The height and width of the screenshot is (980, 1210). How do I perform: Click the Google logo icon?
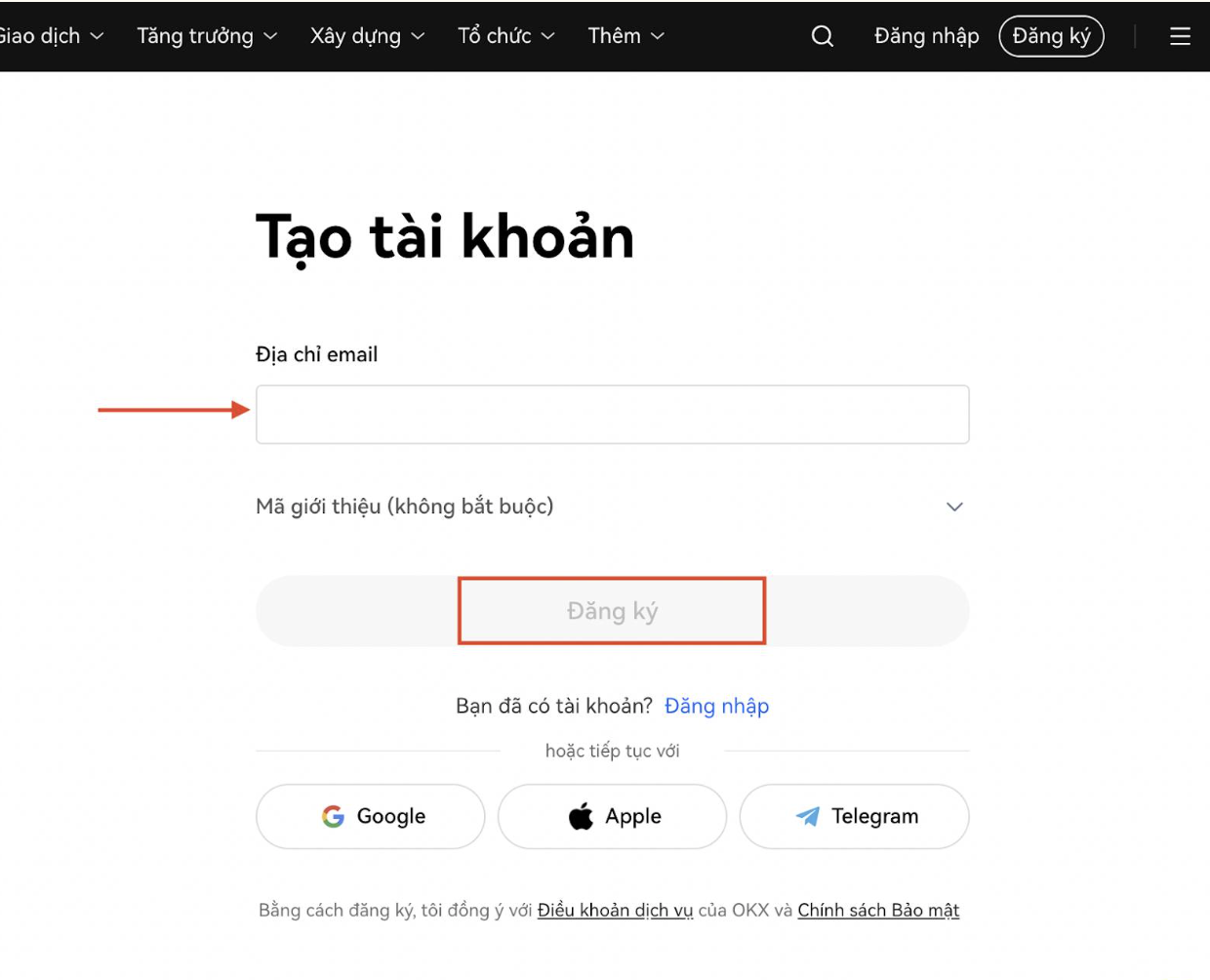(x=333, y=816)
